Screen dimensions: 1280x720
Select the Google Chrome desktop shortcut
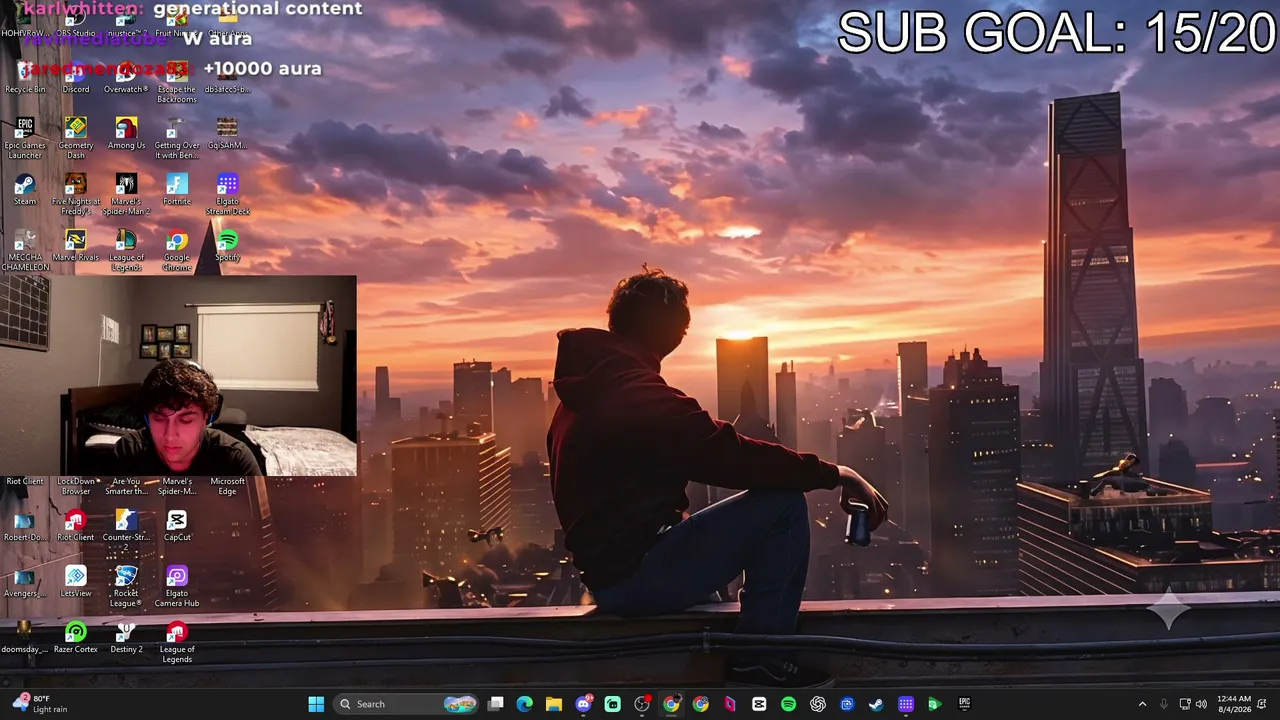point(177,251)
